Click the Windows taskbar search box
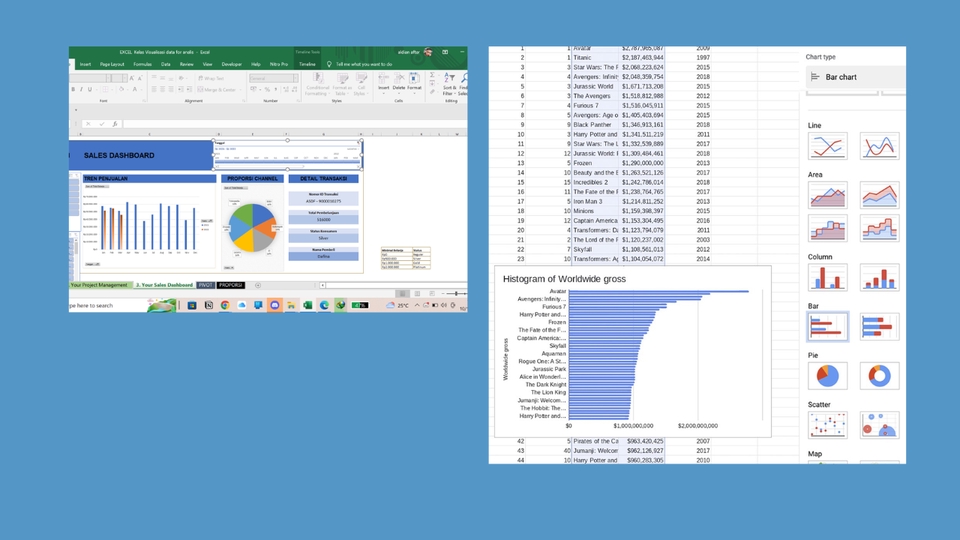 [107, 305]
